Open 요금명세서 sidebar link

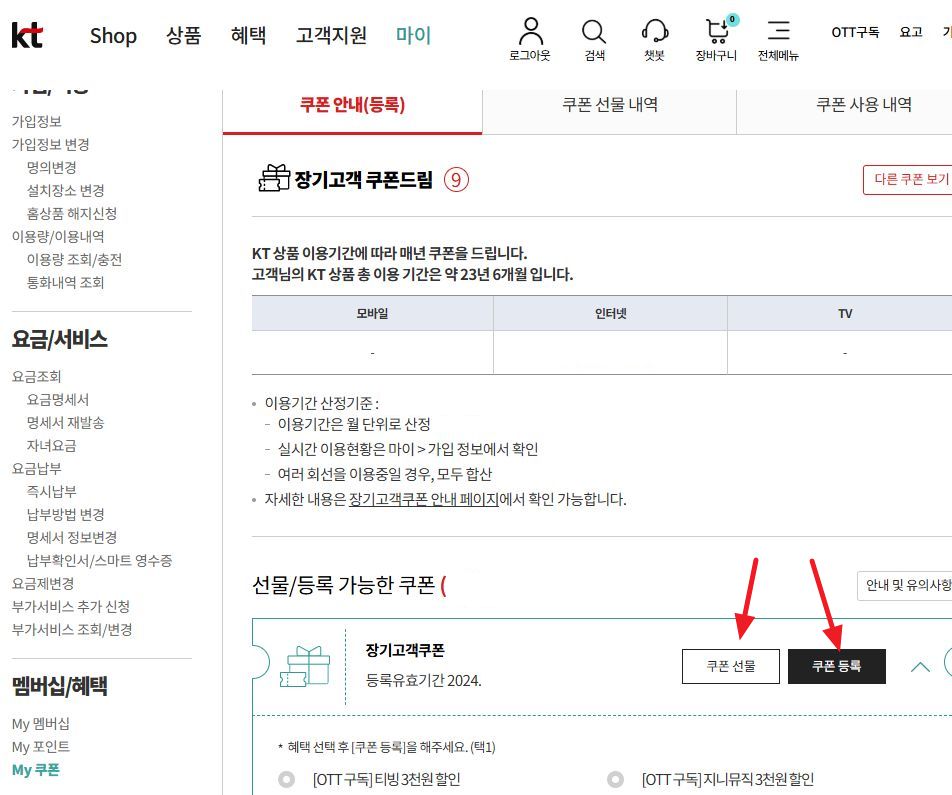coord(58,400)
